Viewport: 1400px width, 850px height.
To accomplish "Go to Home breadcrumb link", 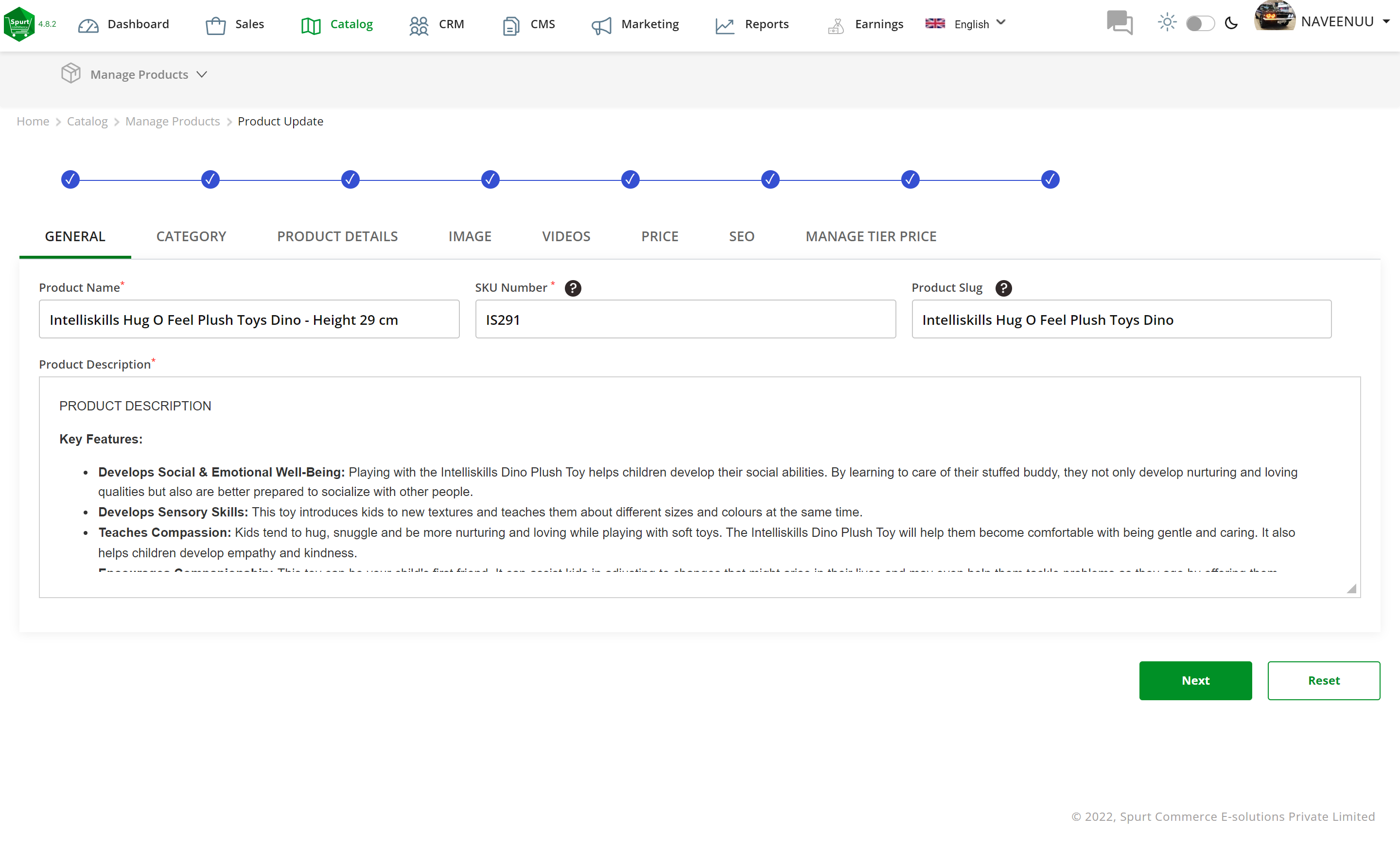I will click(33, 122).
